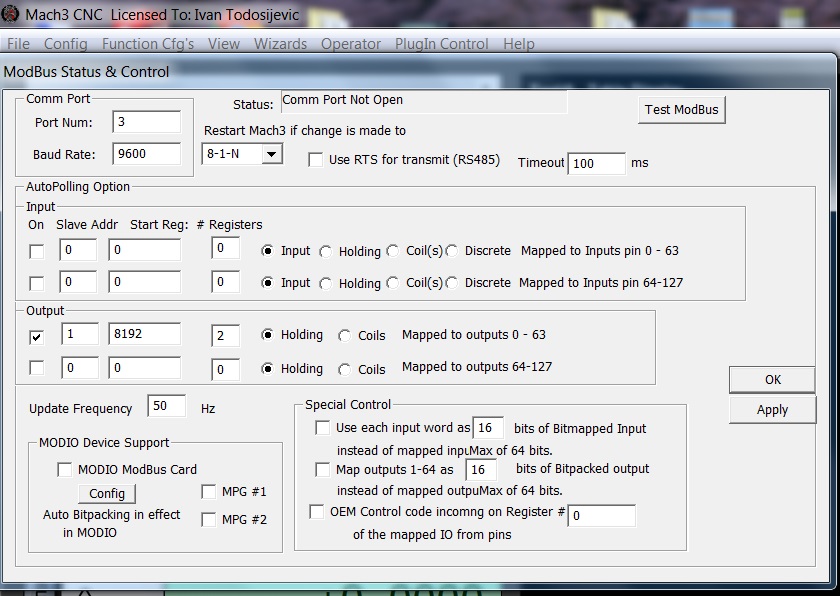Uncheck the On checkbox for outputs 0 - 63

pos(36,337)
